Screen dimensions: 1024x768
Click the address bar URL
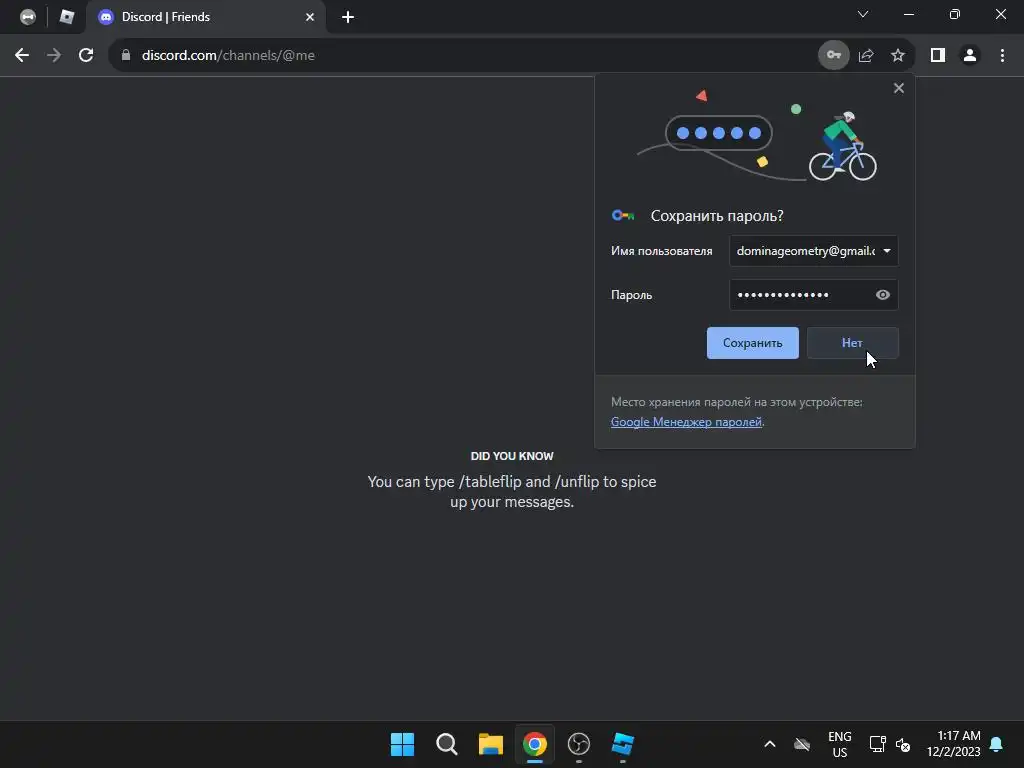(x=228, y=56)
